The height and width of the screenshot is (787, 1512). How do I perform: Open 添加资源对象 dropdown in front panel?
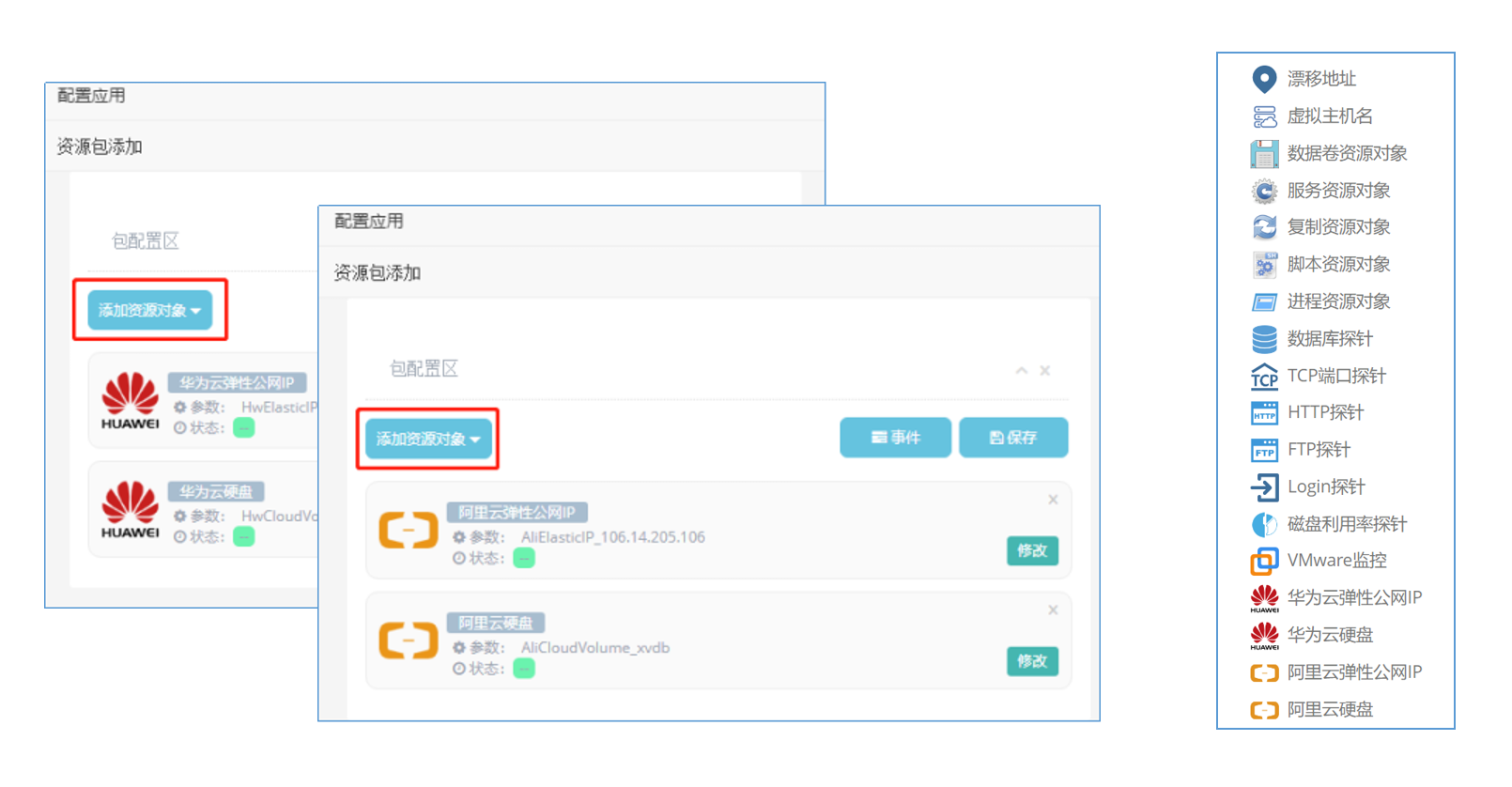point(428,440)
